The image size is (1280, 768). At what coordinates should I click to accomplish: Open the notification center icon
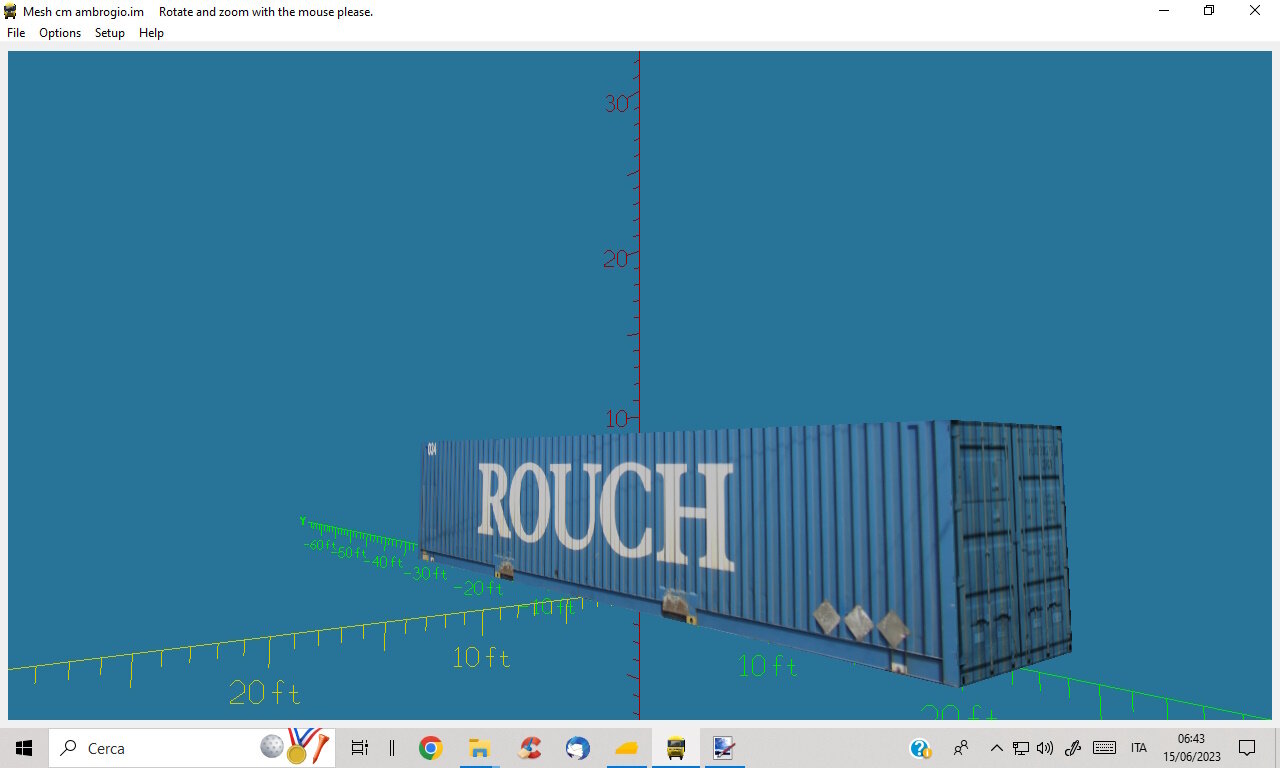click(1247, 748)
